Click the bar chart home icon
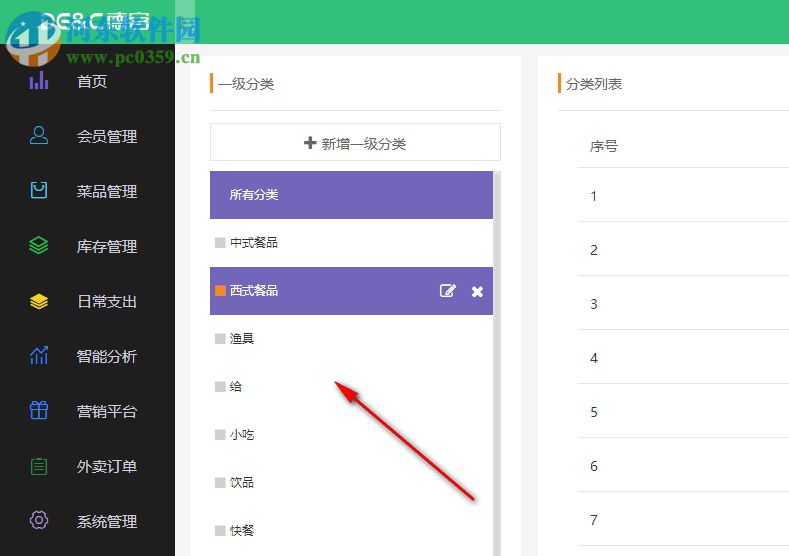Screen dimensions: 789x556 39,81
